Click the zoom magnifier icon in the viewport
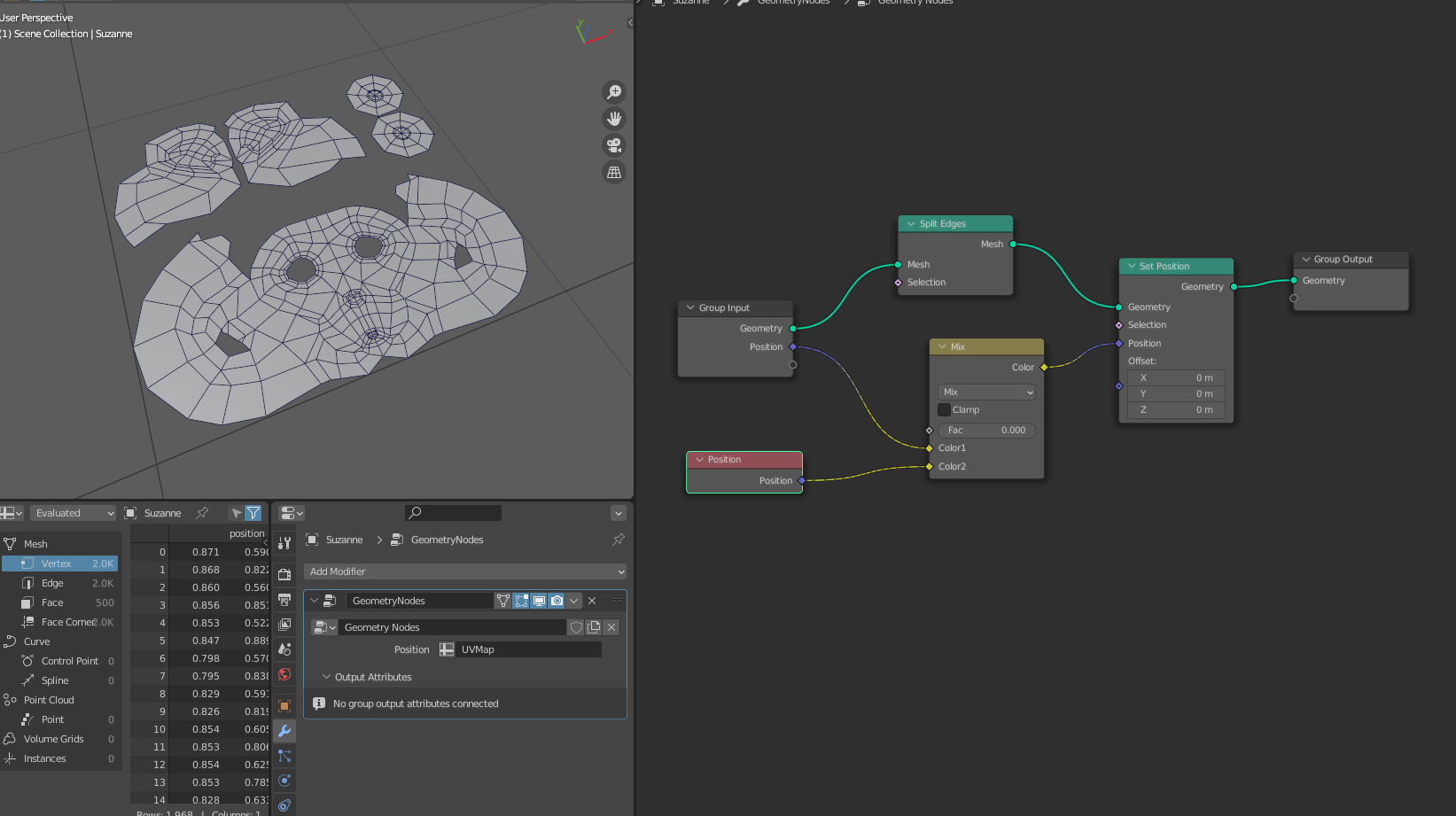The image size is (1456, 816). tap(613, 92)
